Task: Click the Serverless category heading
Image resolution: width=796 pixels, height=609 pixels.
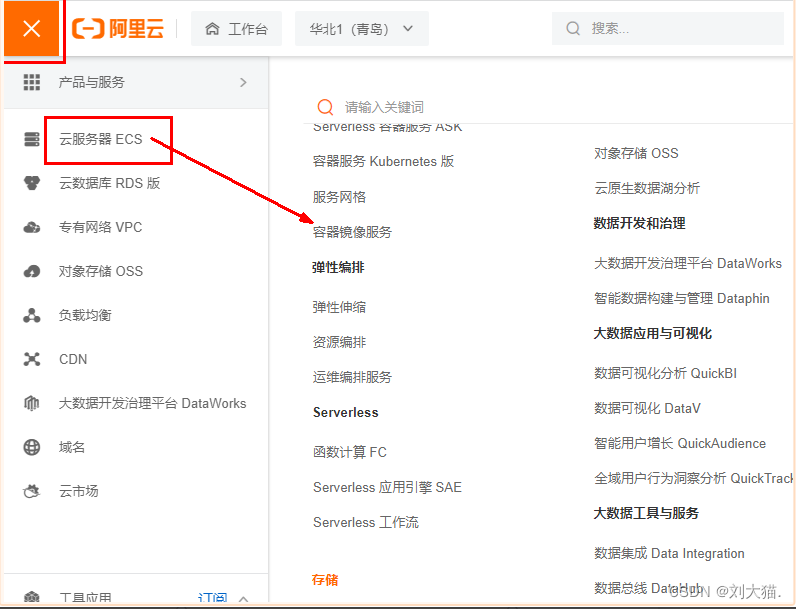Action: click(x=346, y=413)
